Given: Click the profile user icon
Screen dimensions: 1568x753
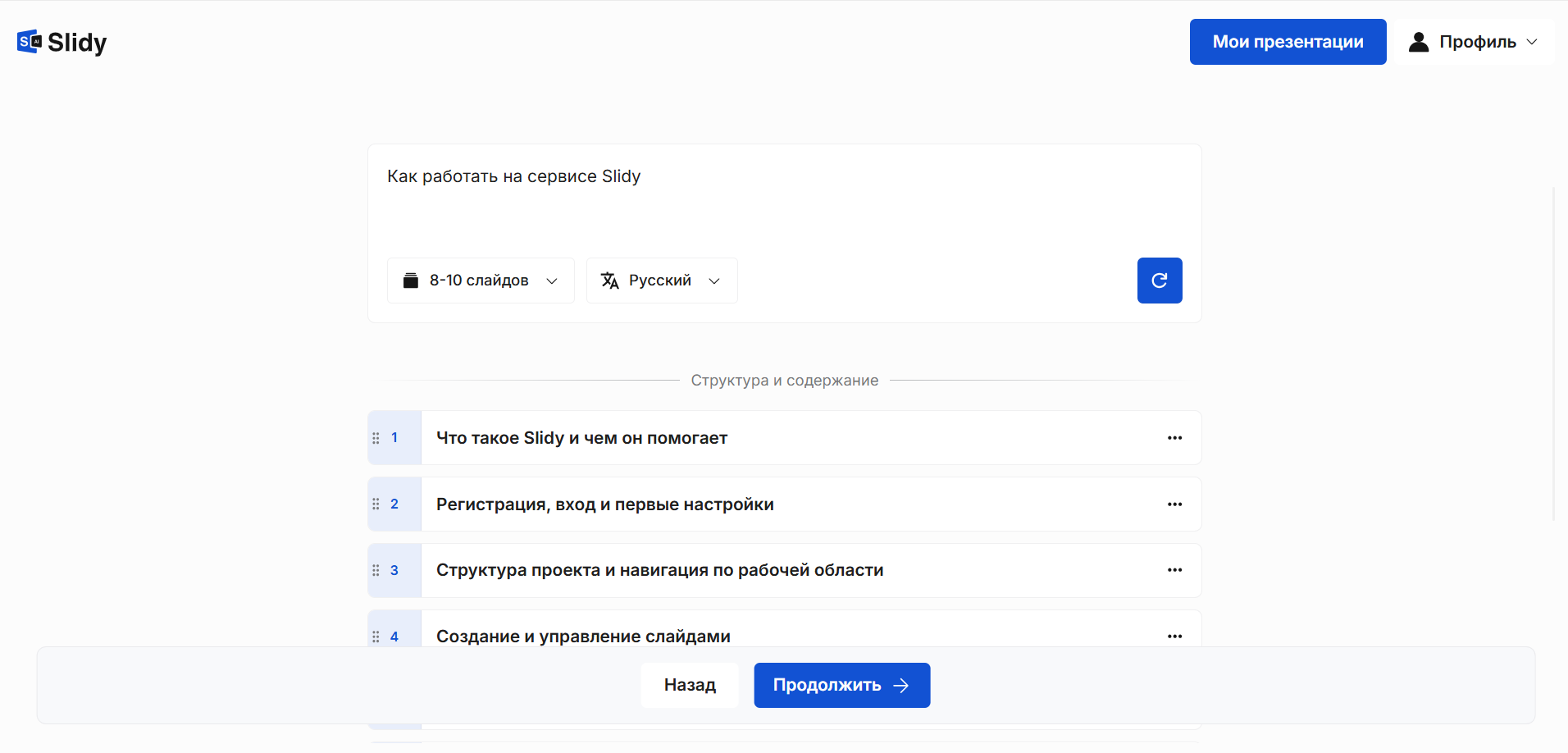Looking at the screenshot, I should coord(1419,42).
